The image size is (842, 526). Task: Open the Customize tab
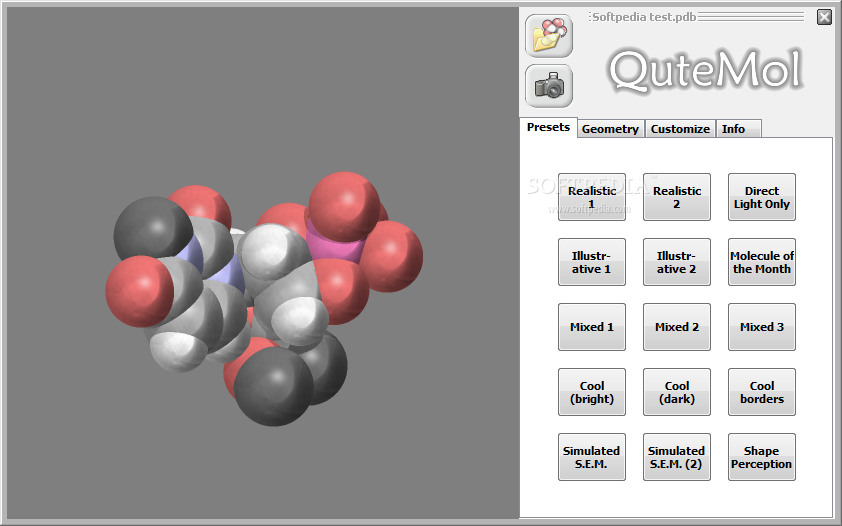(680, 129)
